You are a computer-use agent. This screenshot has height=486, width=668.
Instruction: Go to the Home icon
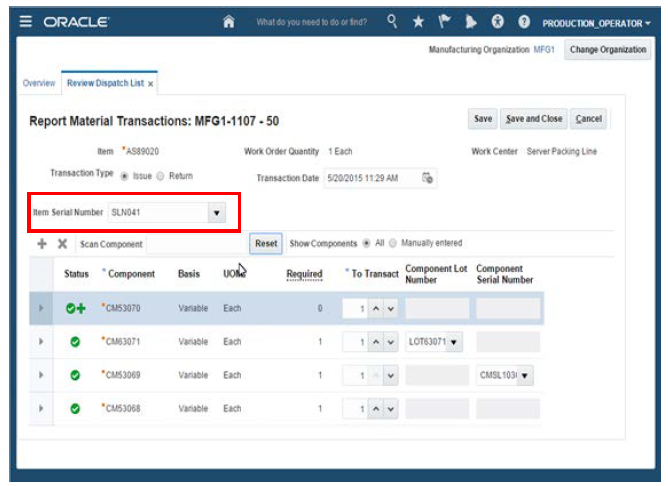(229, 21)
